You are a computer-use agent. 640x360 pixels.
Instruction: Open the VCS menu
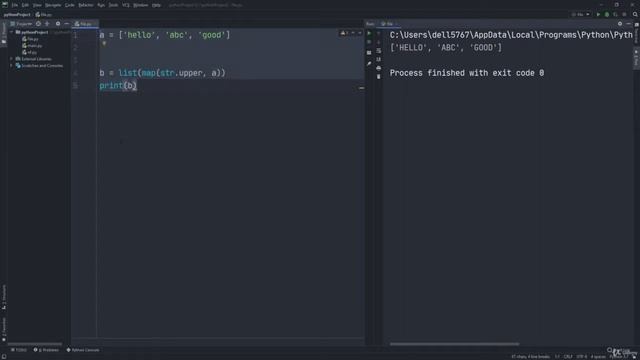click(126, 5)
